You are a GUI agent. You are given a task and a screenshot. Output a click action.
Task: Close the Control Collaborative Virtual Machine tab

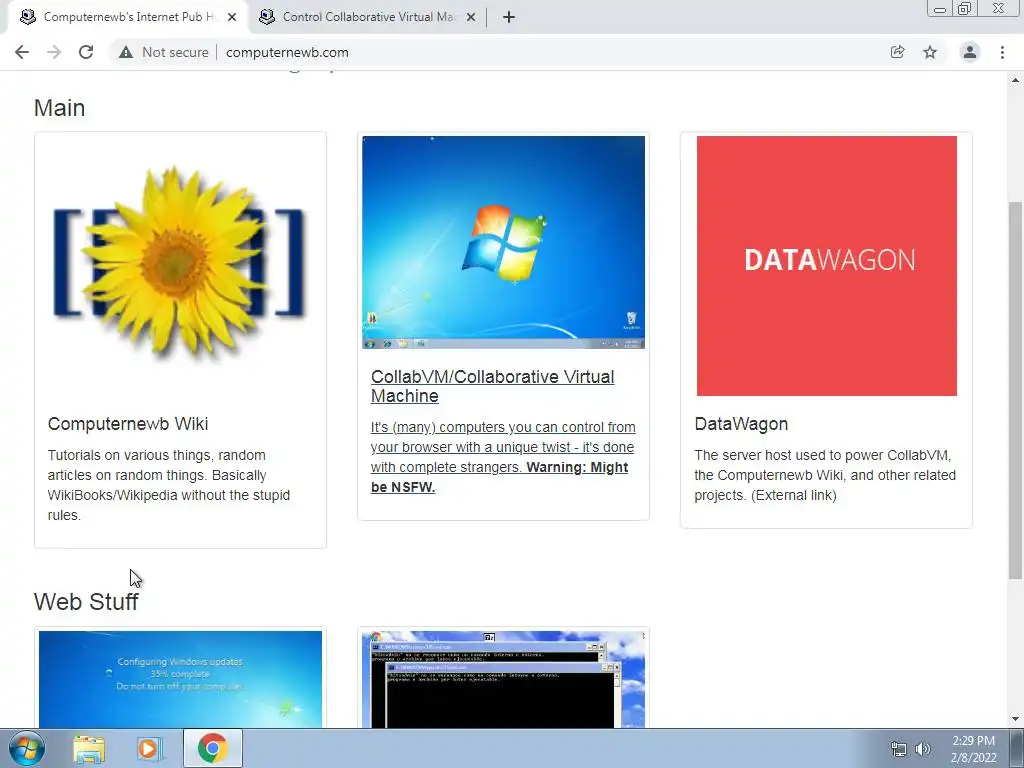coord(471,18)
